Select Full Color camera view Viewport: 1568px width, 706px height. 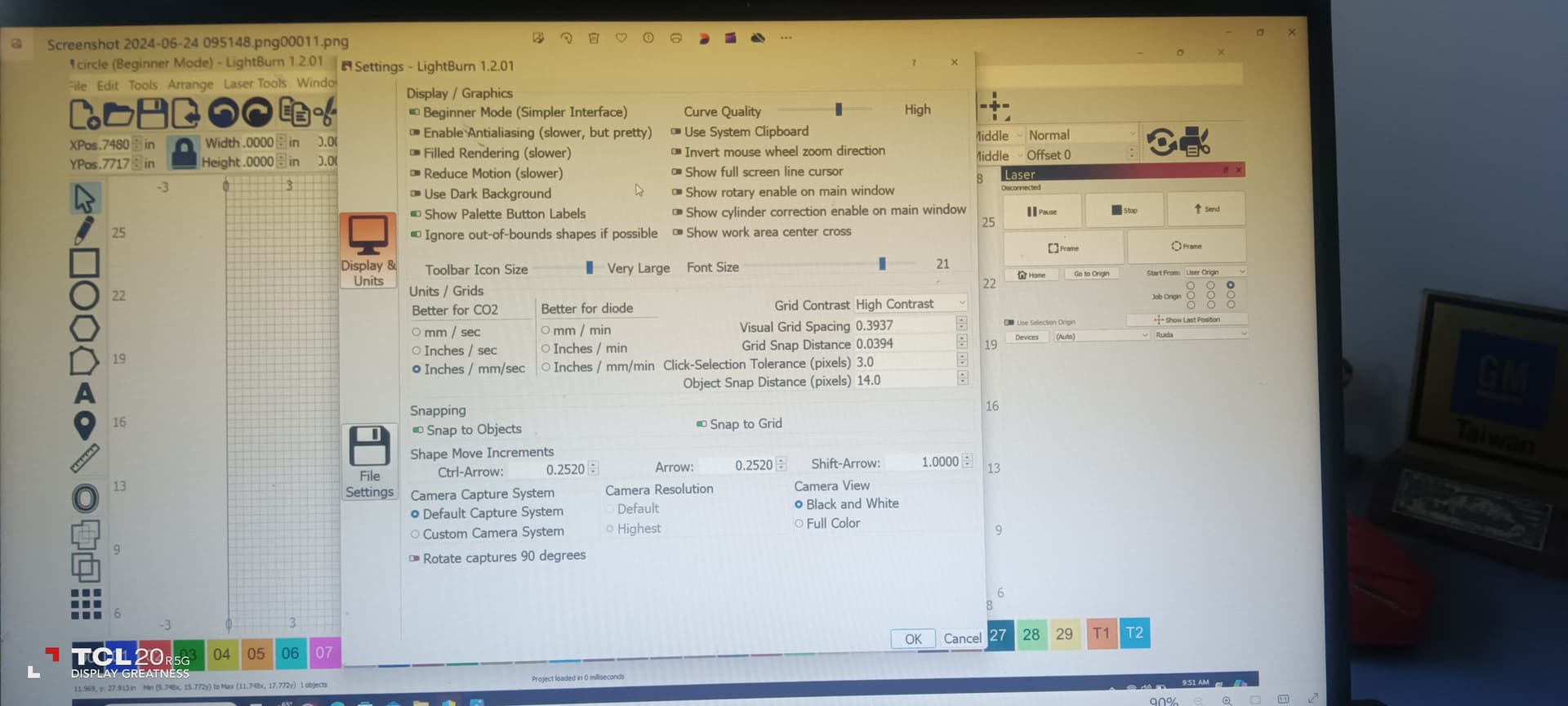click(799, 524)
